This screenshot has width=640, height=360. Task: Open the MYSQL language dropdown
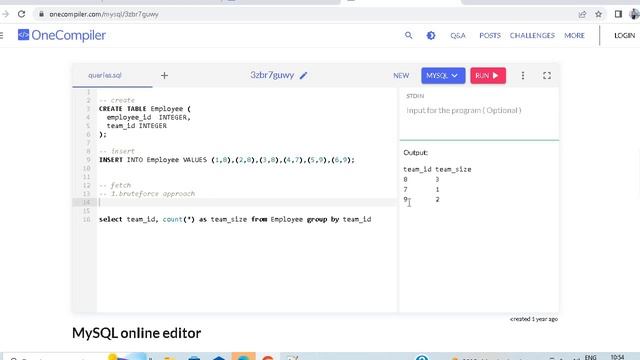pyautogui.click(x=443, y=76)
